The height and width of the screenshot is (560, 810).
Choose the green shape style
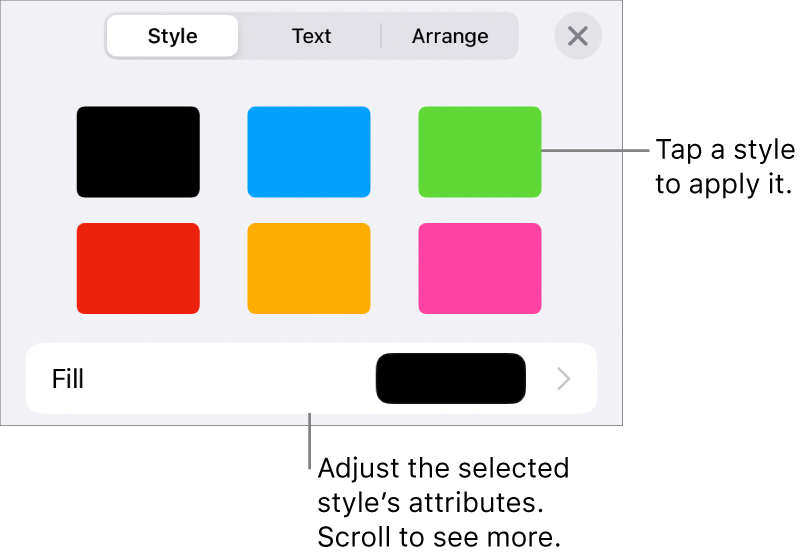coord(480,152)
